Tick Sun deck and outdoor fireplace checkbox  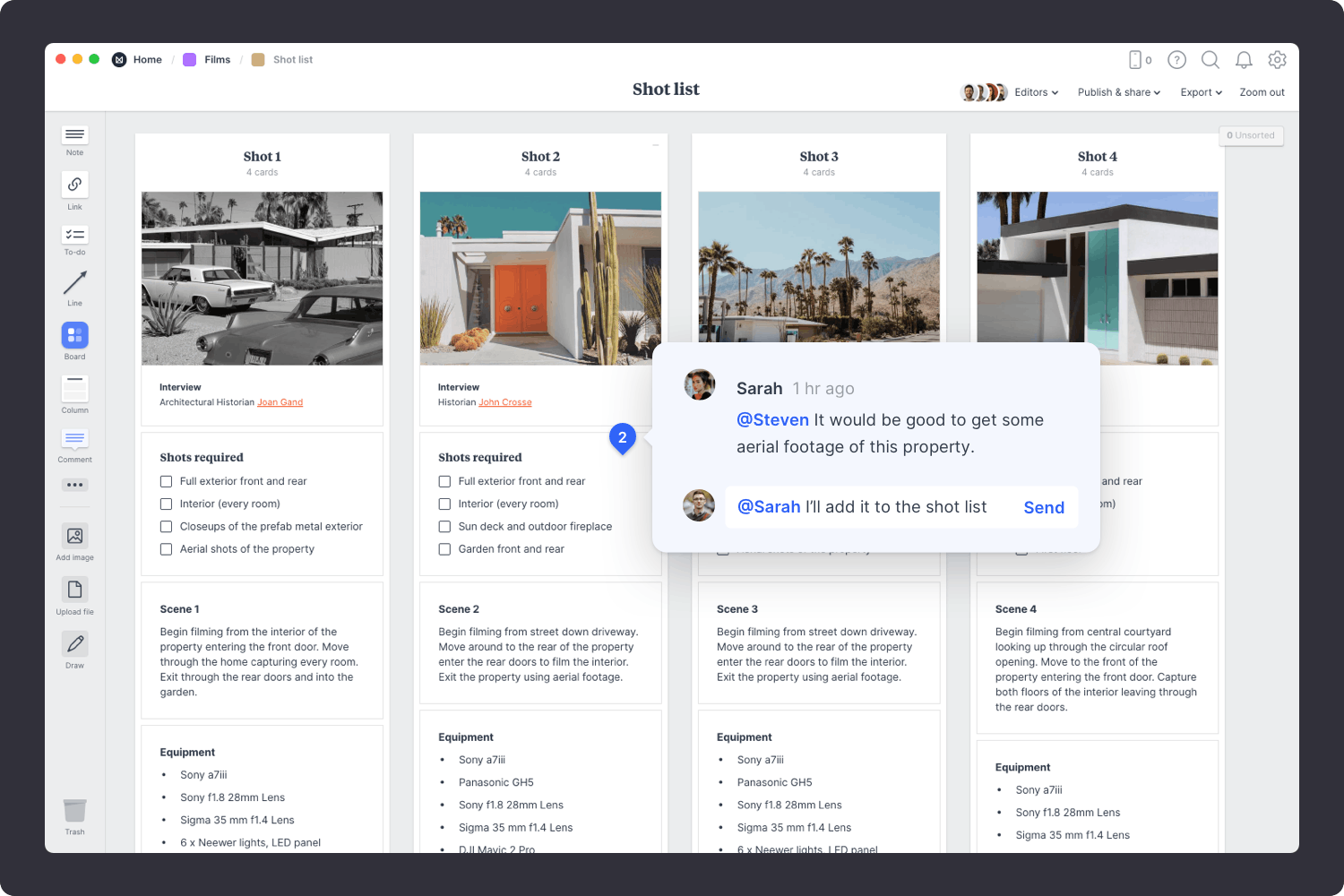(444, 527)
